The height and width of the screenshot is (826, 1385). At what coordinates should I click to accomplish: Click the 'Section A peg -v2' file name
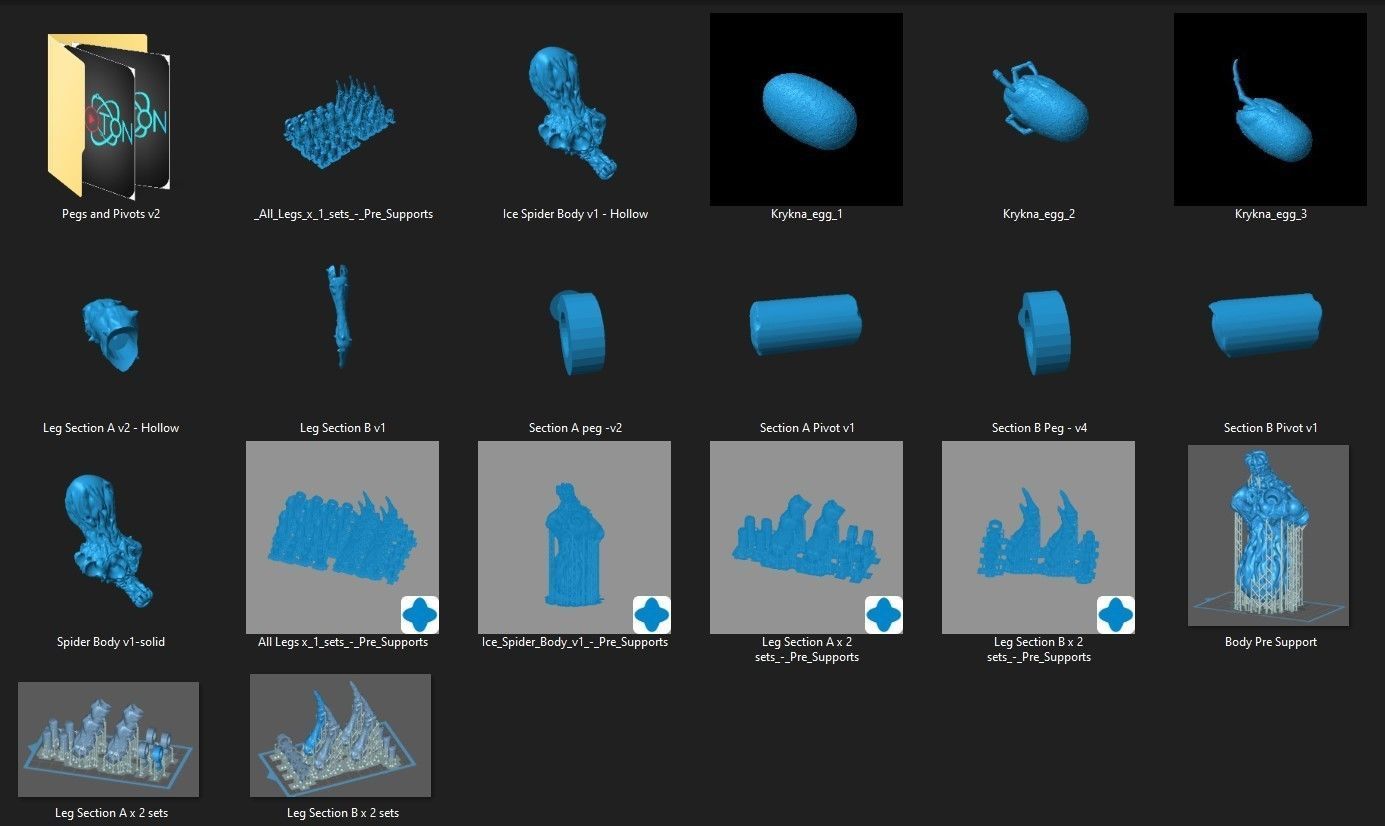pyautogui.click(x=575, y=428)
